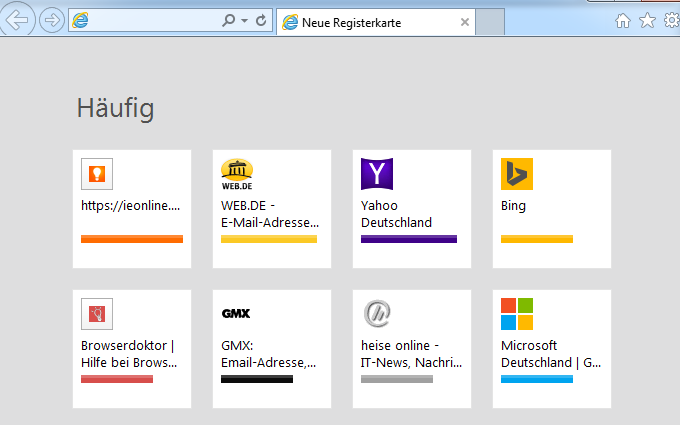Viewport: 680px width, 425px height.
Task: Open Favorites star icon
Action: click(x=647, y=20)
